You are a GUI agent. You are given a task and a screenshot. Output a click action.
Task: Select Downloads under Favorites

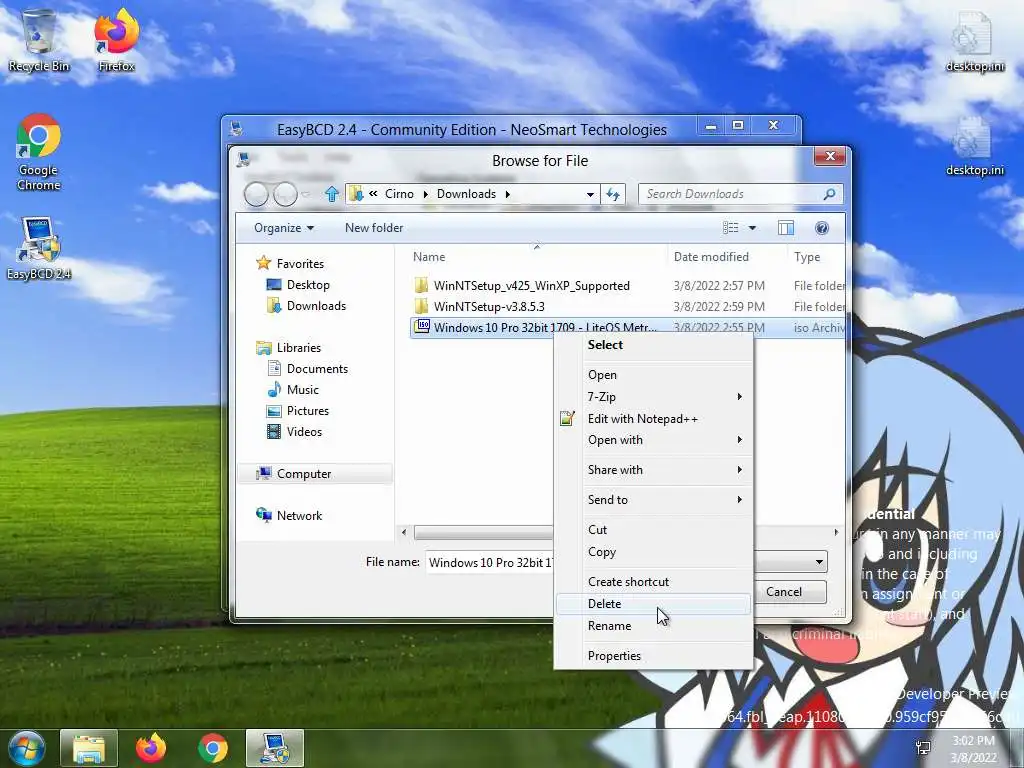point(306,306)
